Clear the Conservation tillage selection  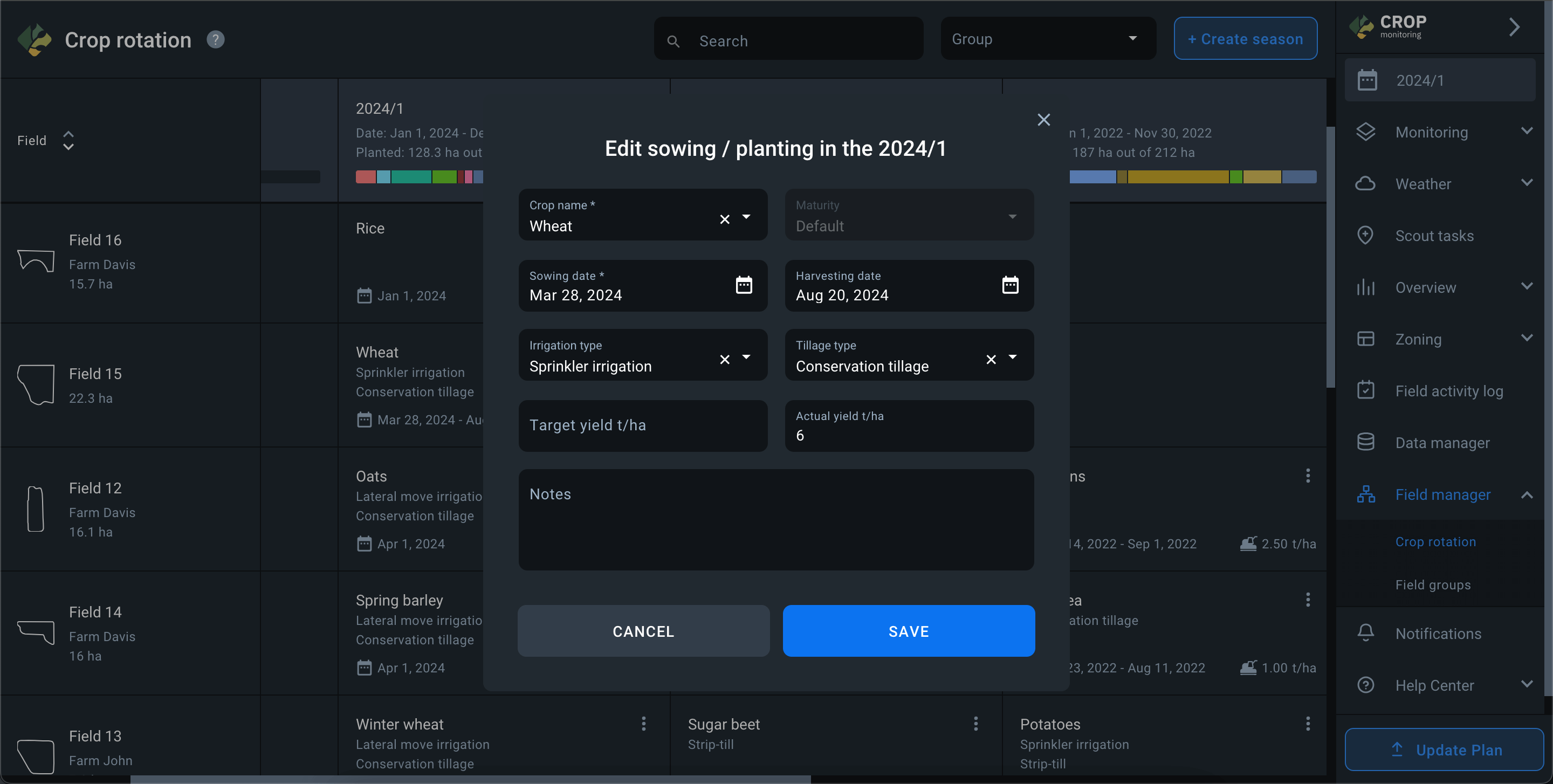(x=991, y=360)
